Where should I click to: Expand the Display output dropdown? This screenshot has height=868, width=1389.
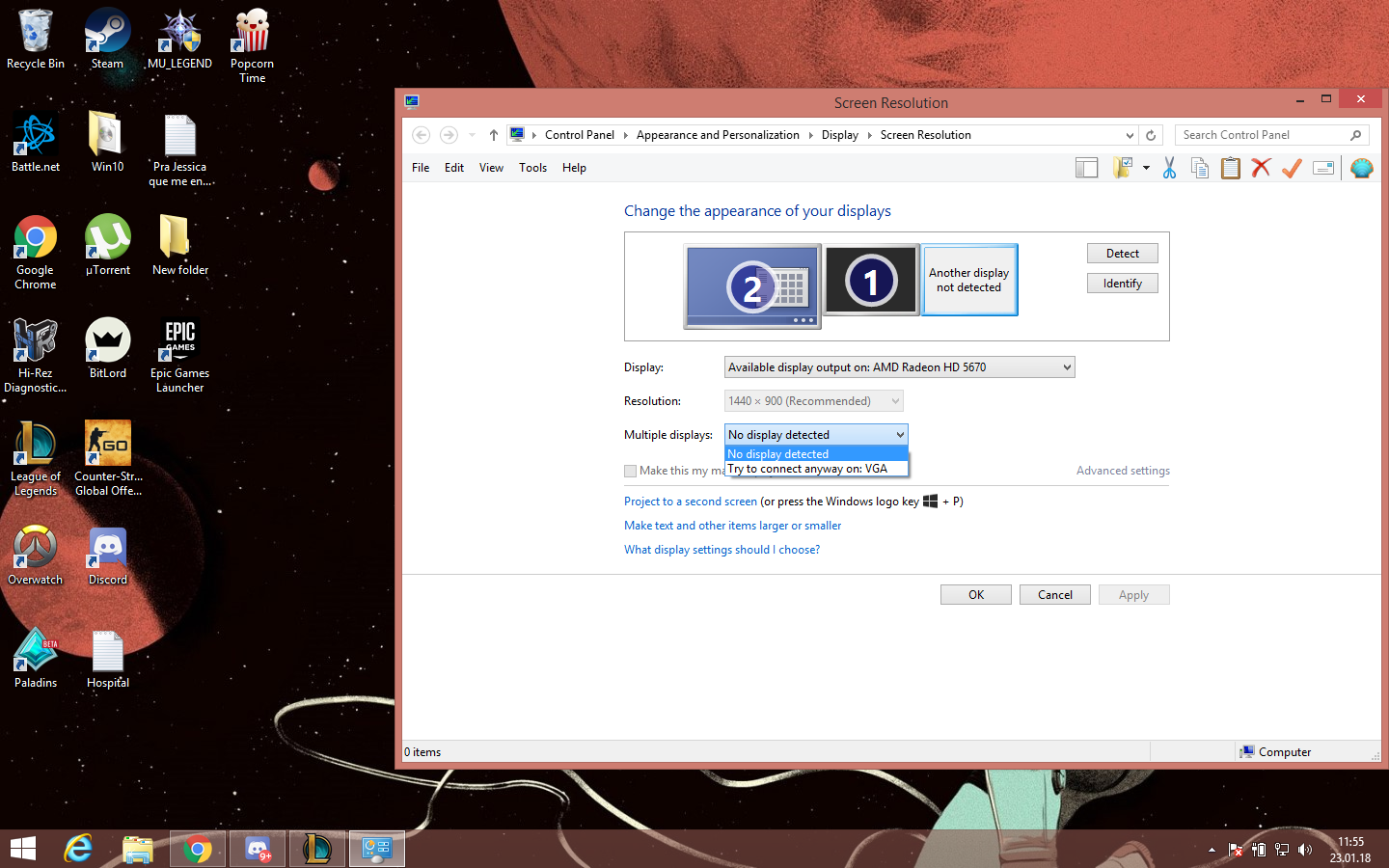(x=899, y=367)
